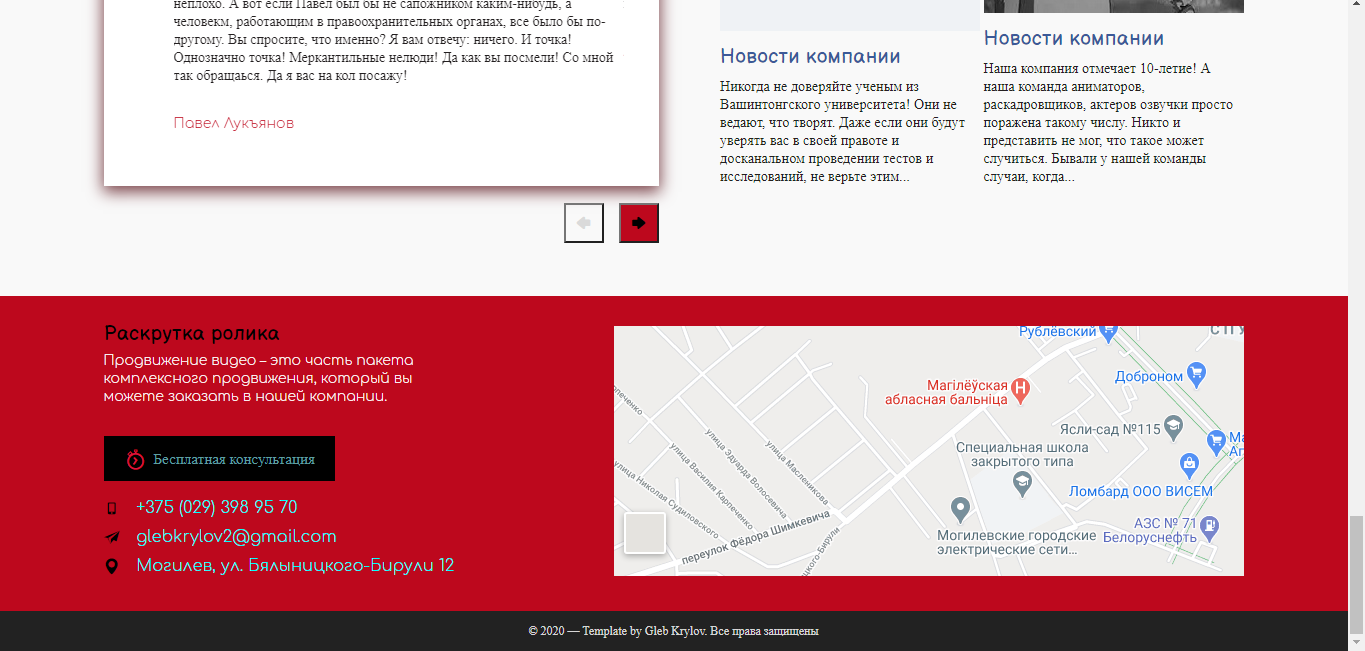The height and width of the screenshot is (651, 1365).
Task: Call the +375 (029) 398 95 70 link
Action: pyautogui.click(x=217, y=507)
